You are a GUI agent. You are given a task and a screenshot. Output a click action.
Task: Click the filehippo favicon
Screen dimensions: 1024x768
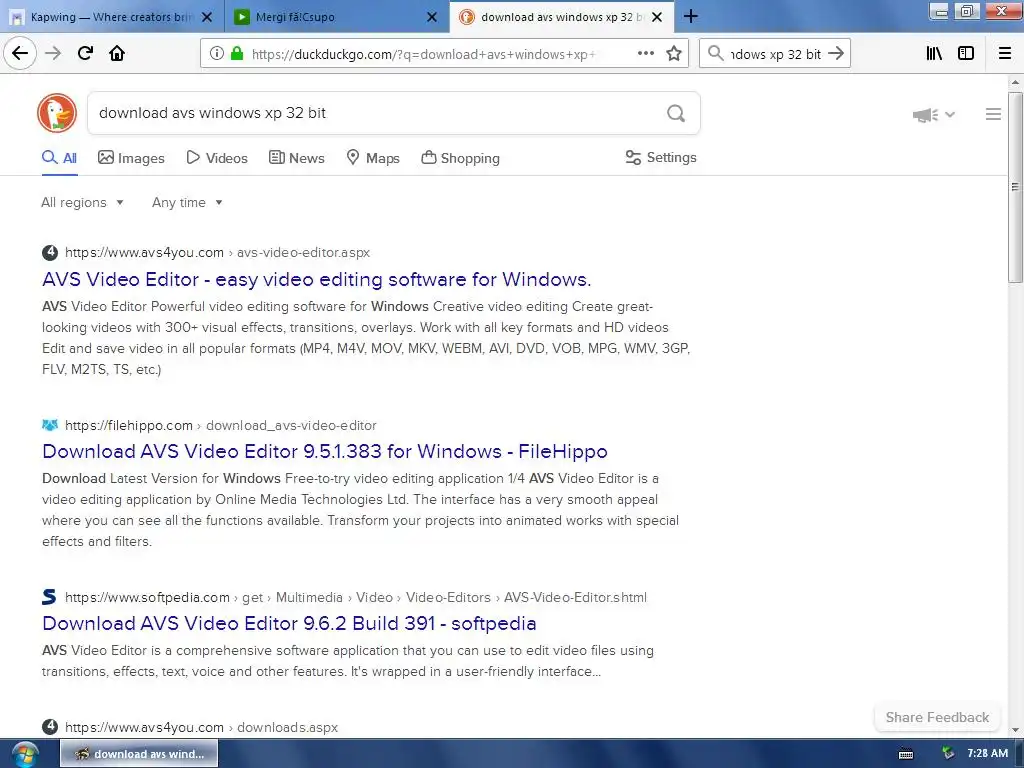[x=50, y=425]
